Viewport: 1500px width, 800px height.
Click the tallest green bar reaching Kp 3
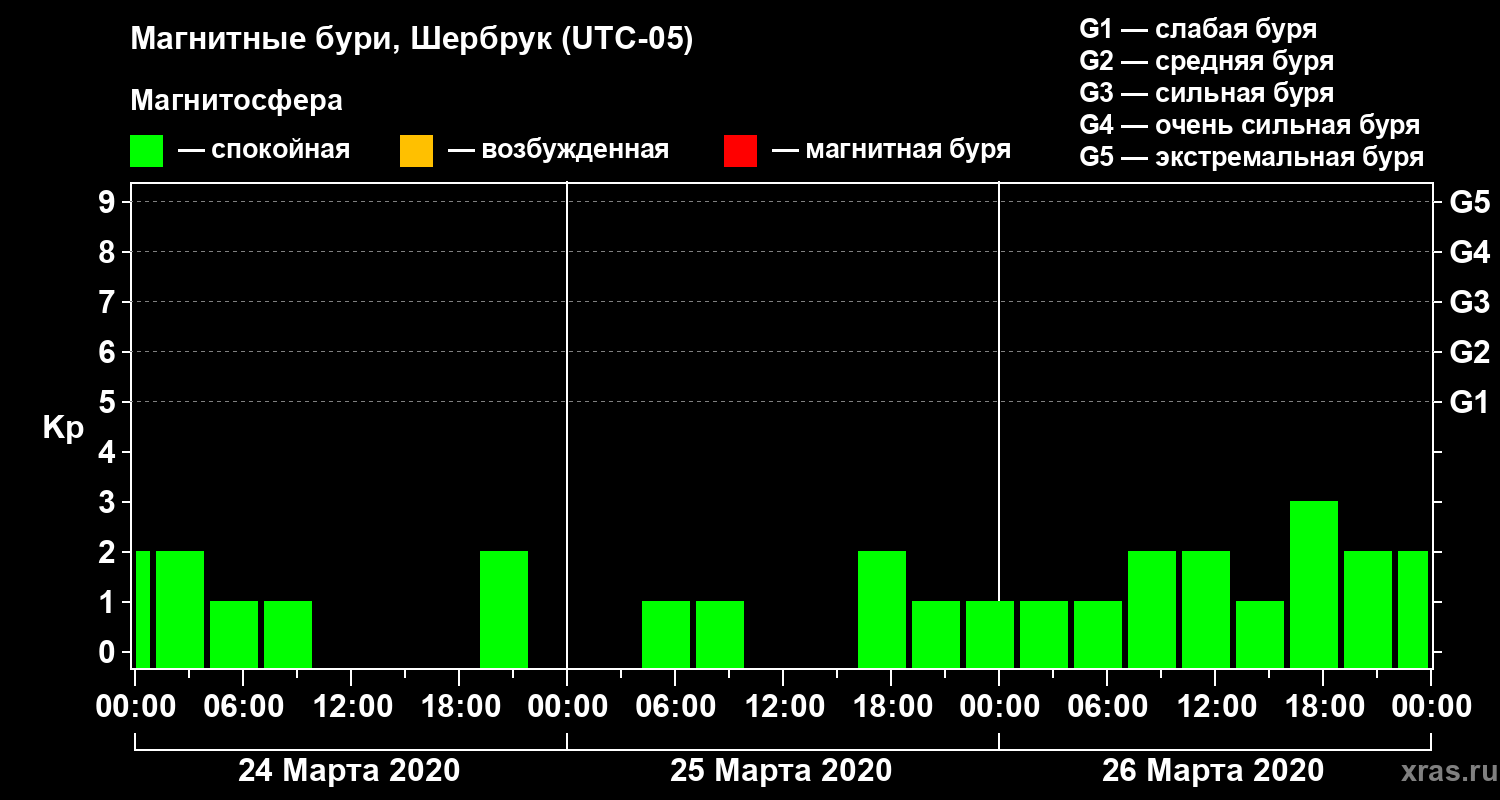[1314, 584]
